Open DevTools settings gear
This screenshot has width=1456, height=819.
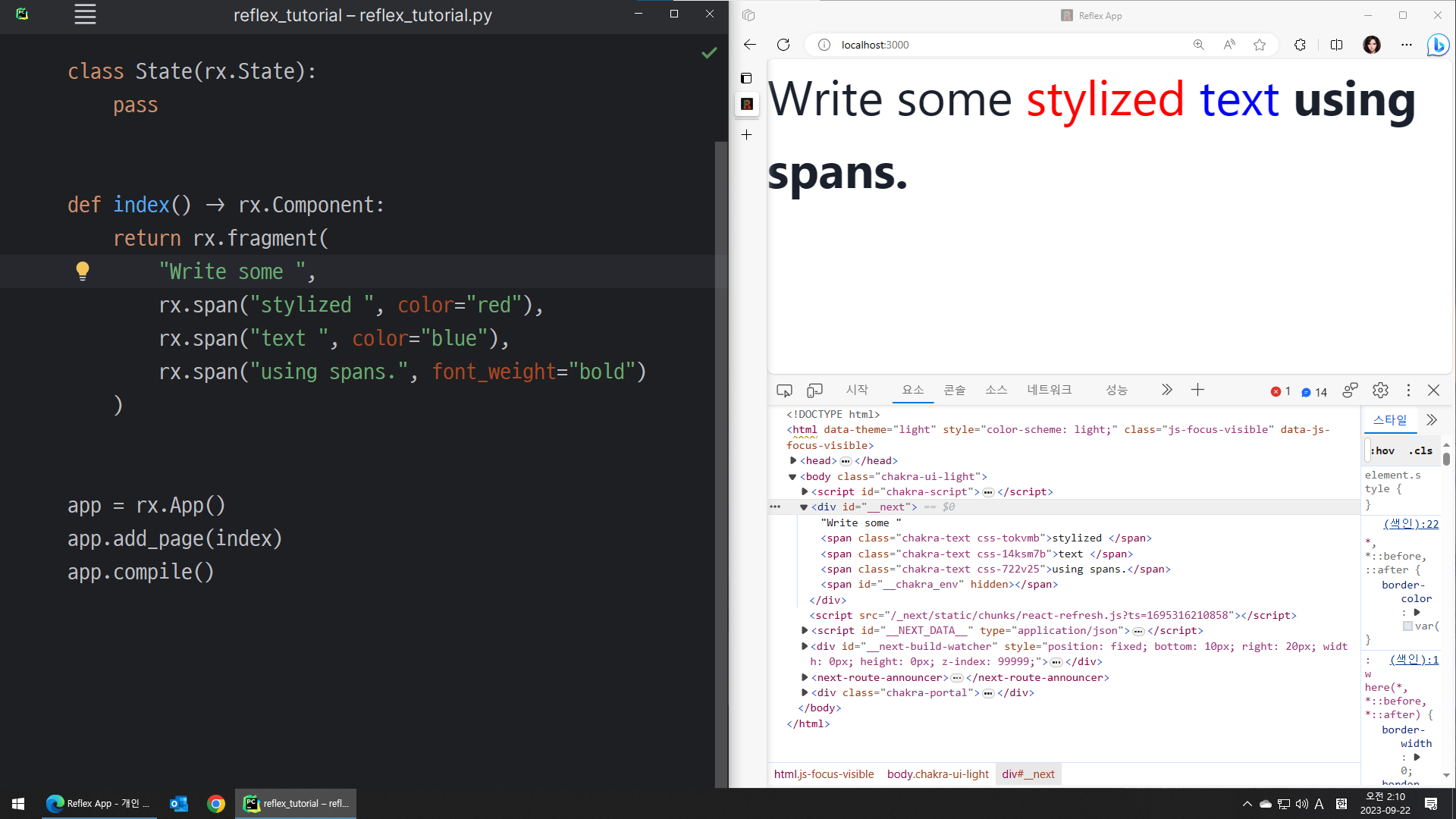1380,391
